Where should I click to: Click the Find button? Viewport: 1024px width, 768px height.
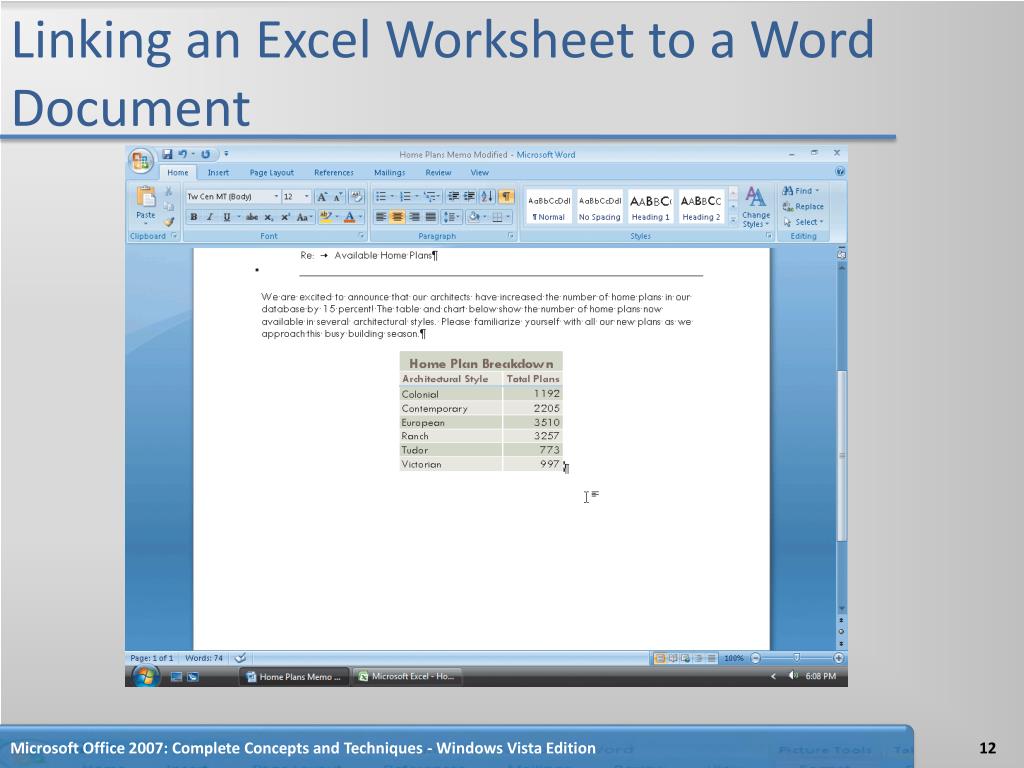point(801,191)
